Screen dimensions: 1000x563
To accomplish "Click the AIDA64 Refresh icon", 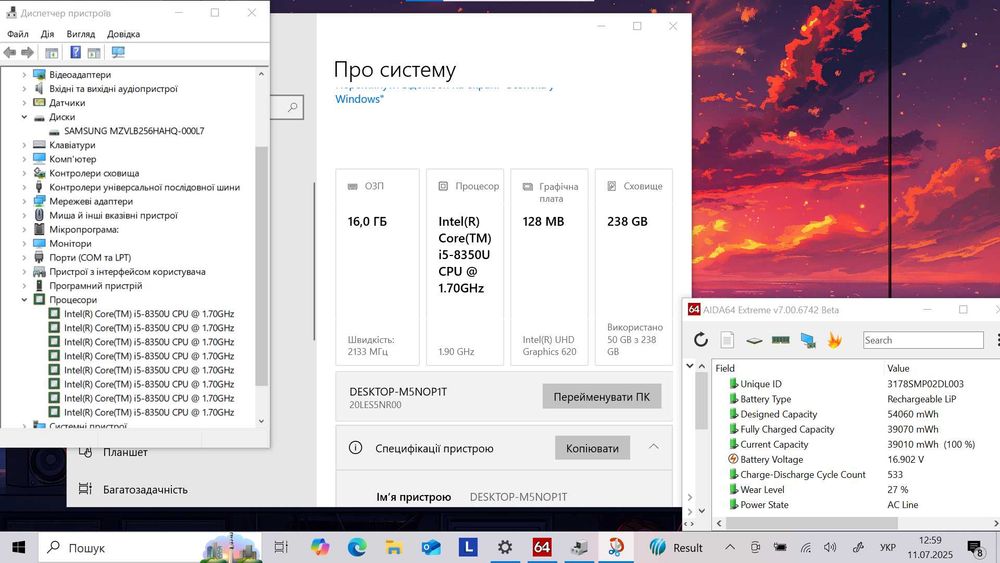I will point(701,340).
